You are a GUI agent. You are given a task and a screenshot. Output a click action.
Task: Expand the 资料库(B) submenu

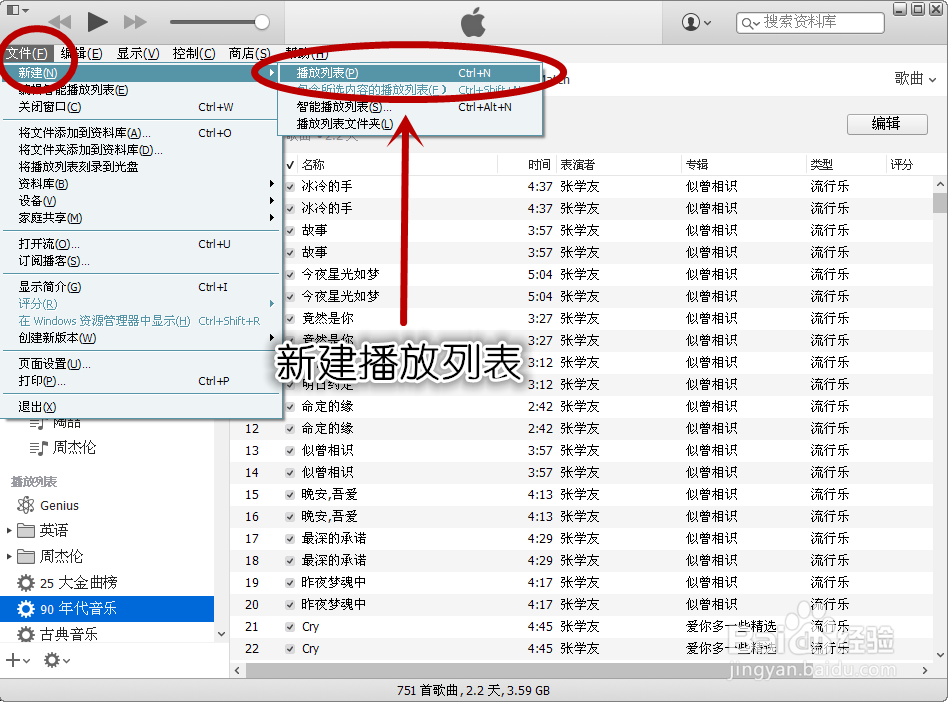(x=141, y=184)
